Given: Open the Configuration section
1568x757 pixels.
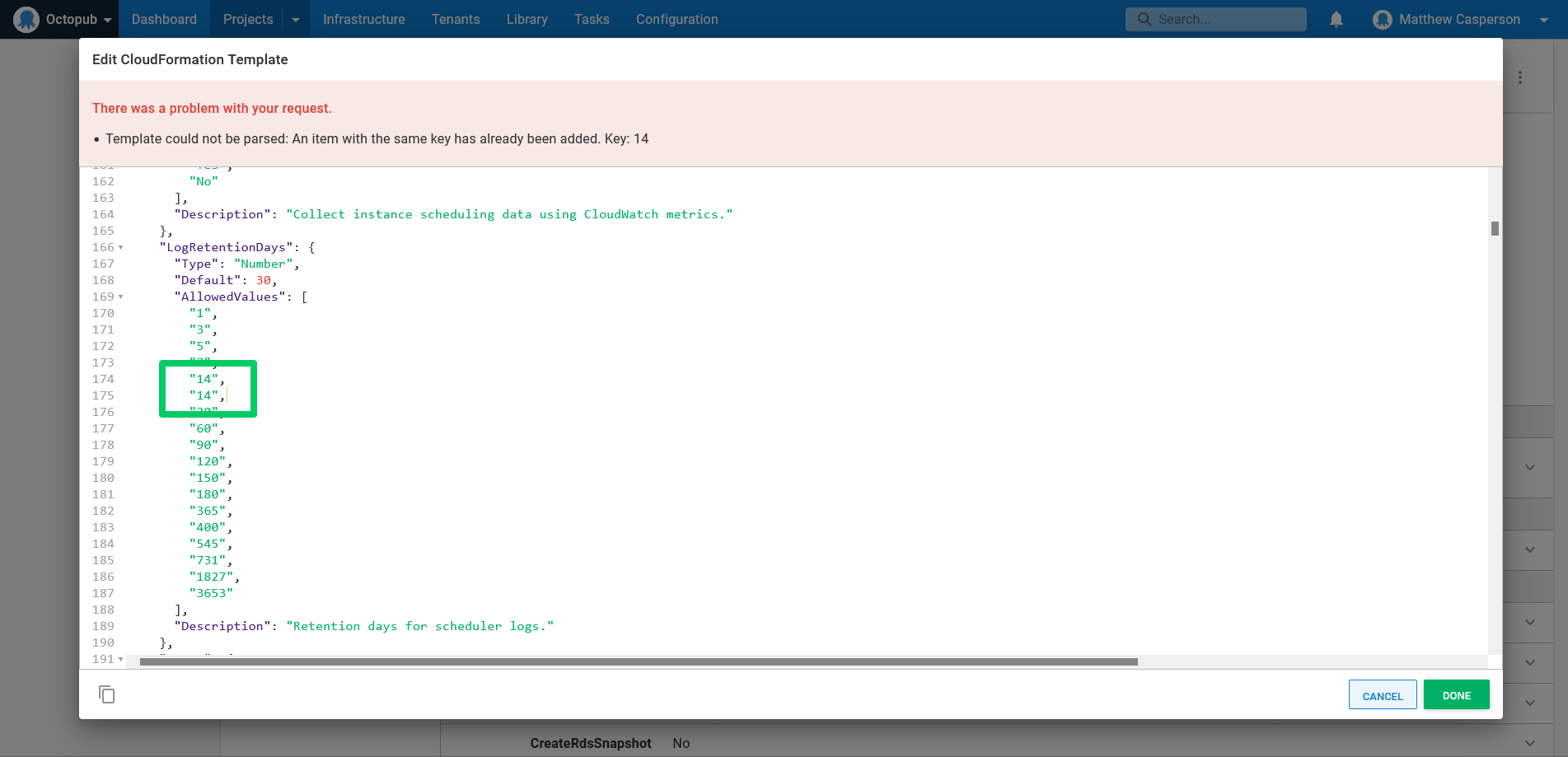Looking at the screenshot, I should pos(676,19).
